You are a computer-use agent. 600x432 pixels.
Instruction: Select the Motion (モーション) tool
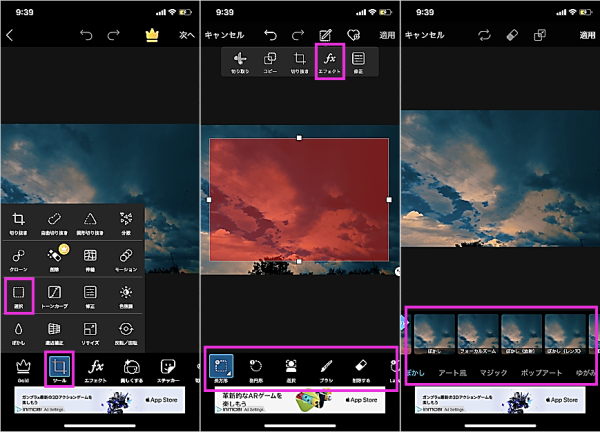[x=126, y=260]
